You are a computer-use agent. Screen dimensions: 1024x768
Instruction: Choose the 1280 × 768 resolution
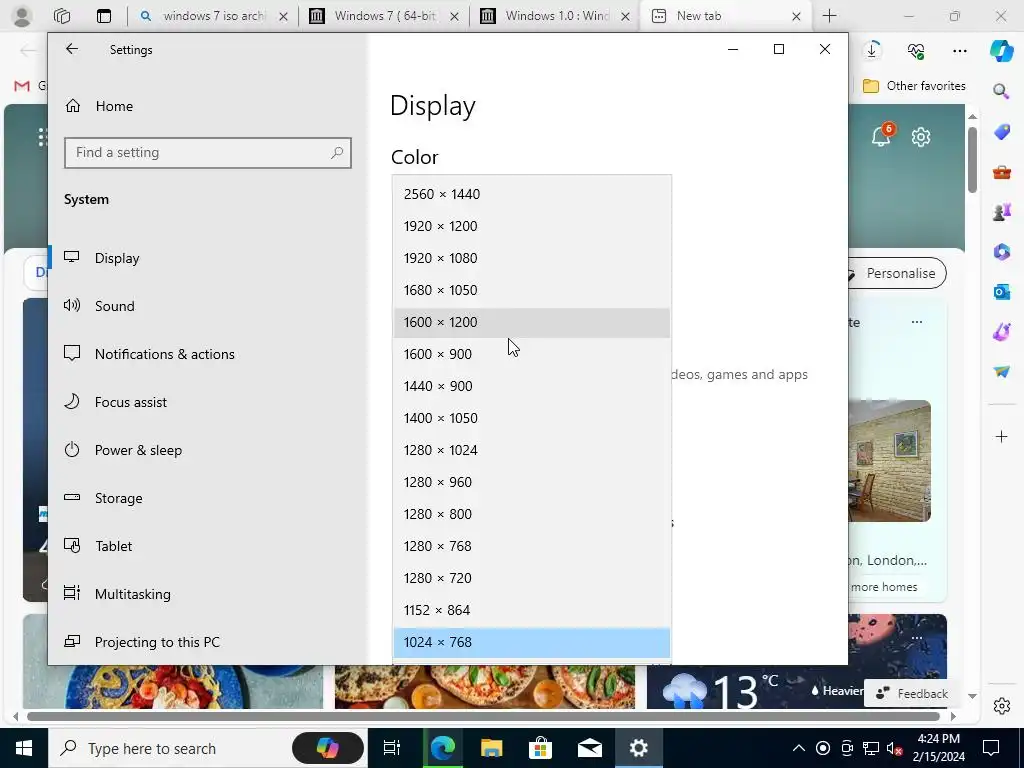[x=532, y=546]
